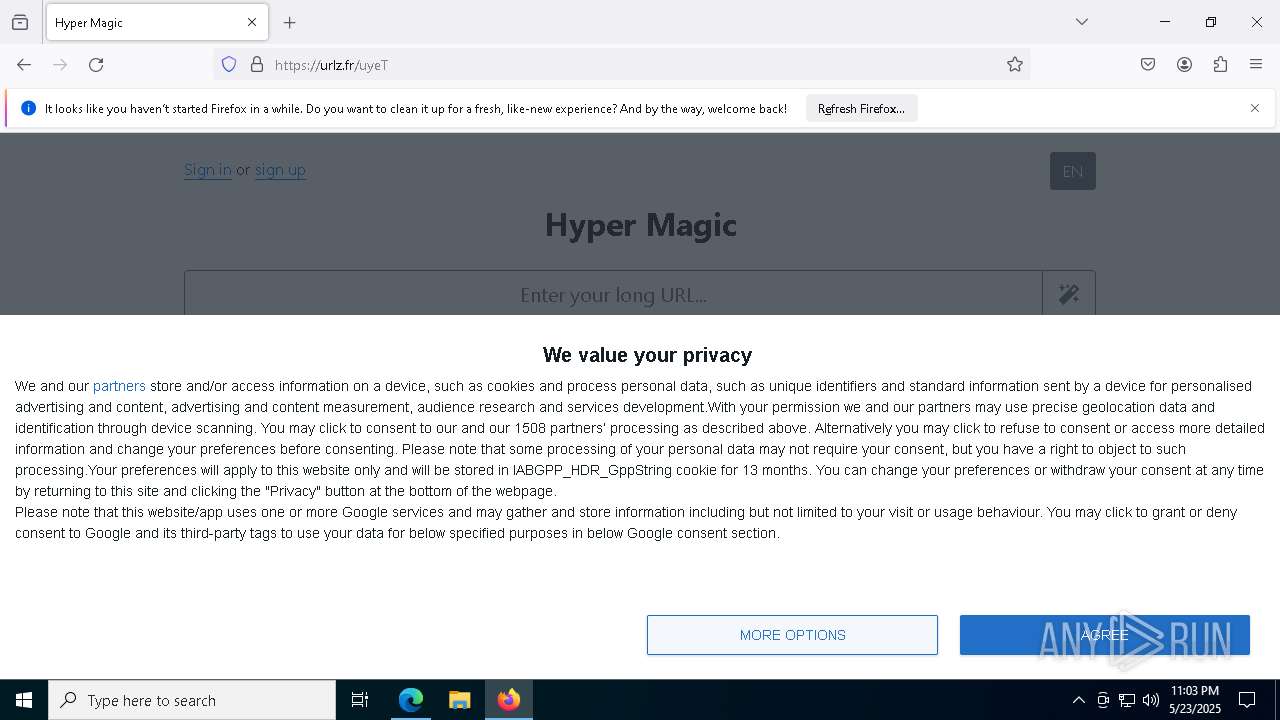The width and height of the screenshot is (1280, 720).
Task: Go back to previous page
Action: click(x=24, y=65)
